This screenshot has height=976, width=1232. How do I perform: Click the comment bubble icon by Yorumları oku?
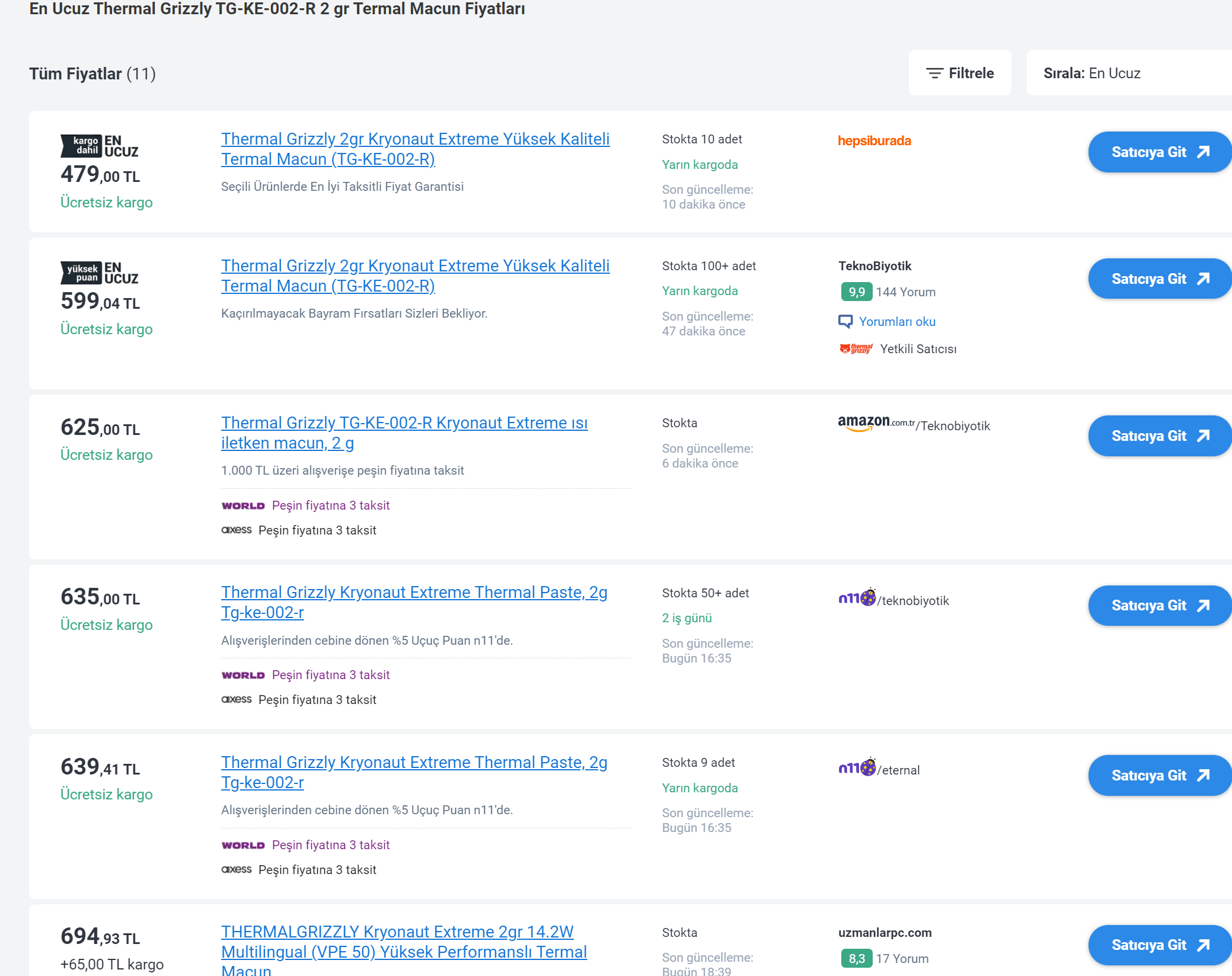click(845, 322)
